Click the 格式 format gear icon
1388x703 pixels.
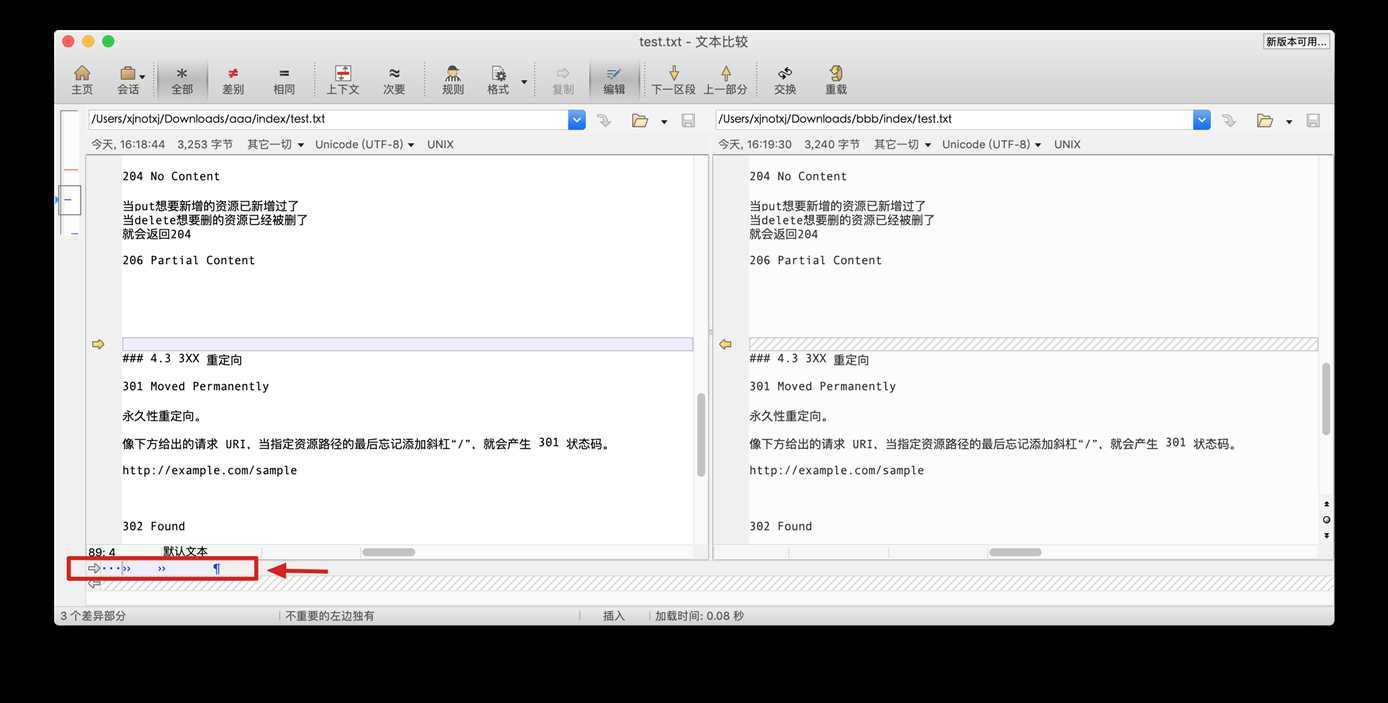point(498,74)
